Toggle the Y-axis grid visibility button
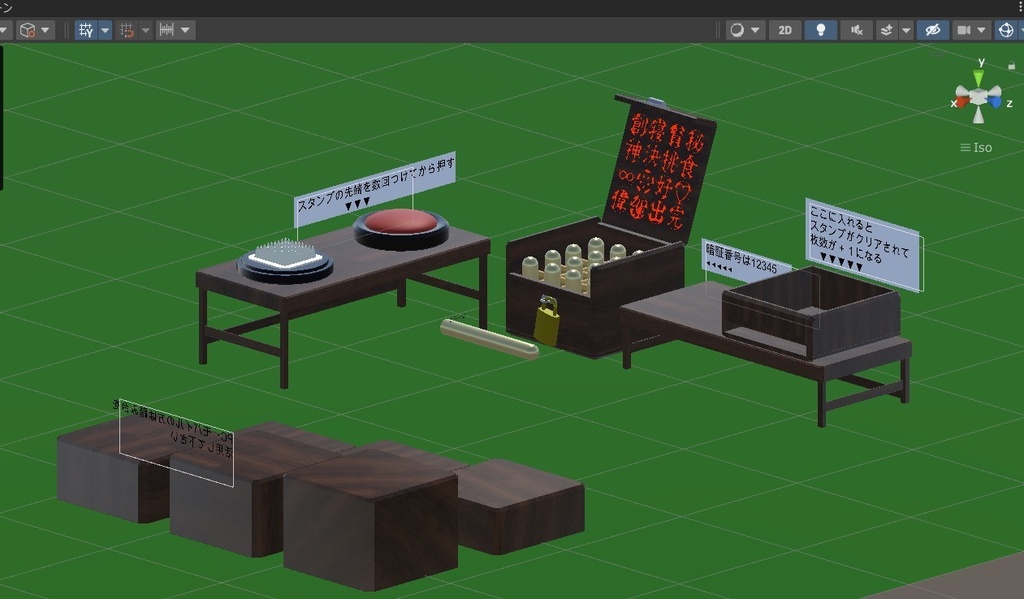 coord(86,30)
